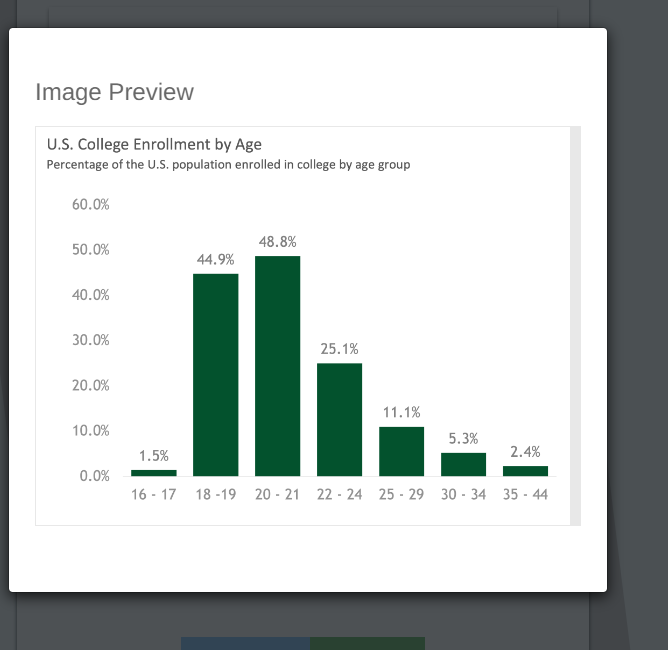668x650 pixels.
Task: Click the 10.0% y-axis label
Action: click(x=91, y=431)
